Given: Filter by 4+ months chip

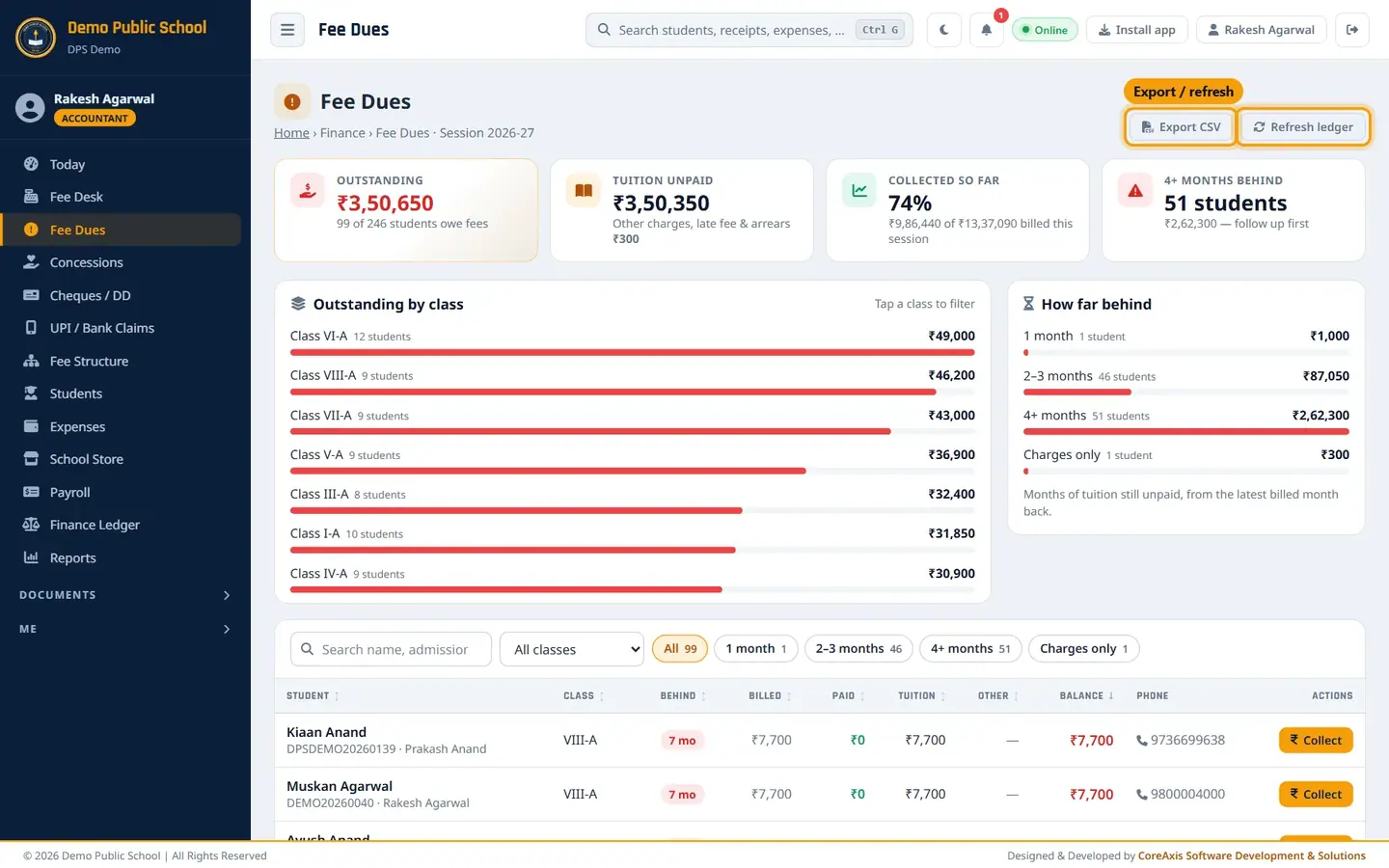Looking at the screenshot, I should click(x=970, y=649).
